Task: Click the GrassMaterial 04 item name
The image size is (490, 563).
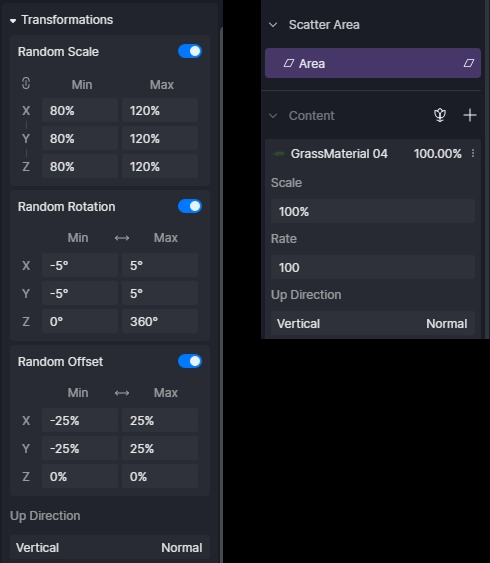Action: [x=339, y=154]
